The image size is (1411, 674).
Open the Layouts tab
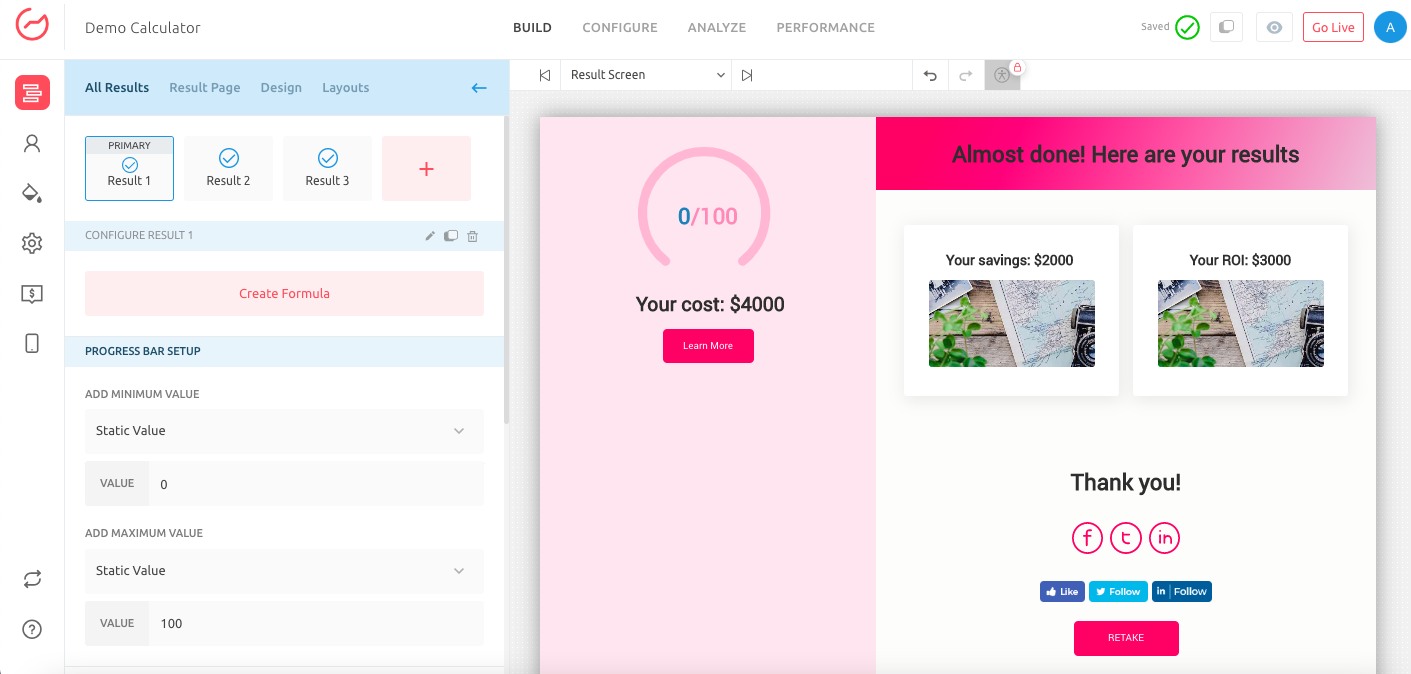click(x=346, y=88)
